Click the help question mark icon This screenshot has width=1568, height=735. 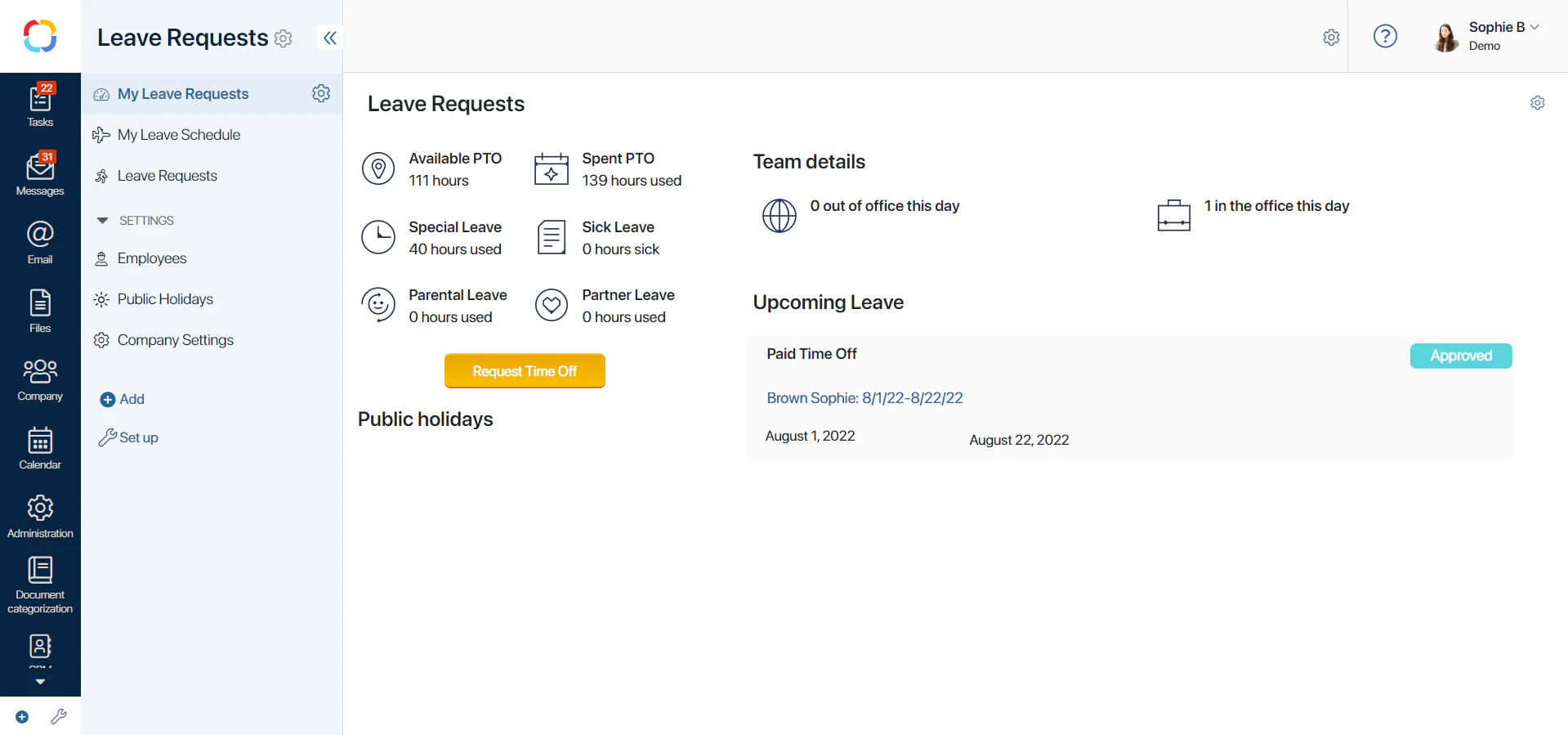[x=1385, y=36]
